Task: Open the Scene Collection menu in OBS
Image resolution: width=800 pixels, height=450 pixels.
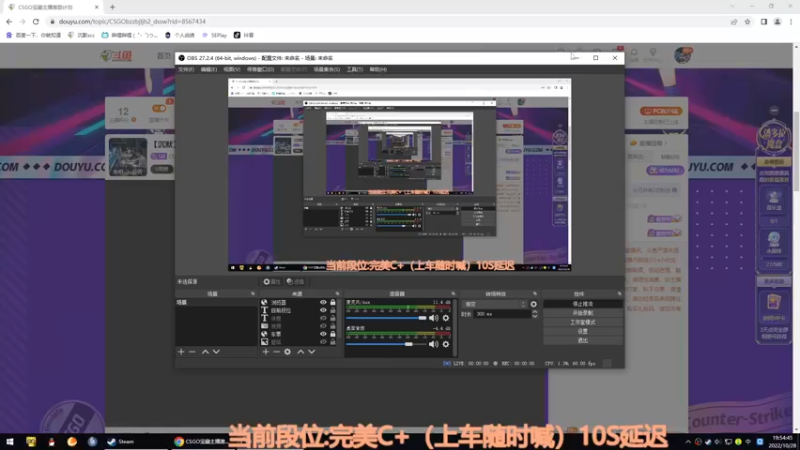Action: coord(327,69)
